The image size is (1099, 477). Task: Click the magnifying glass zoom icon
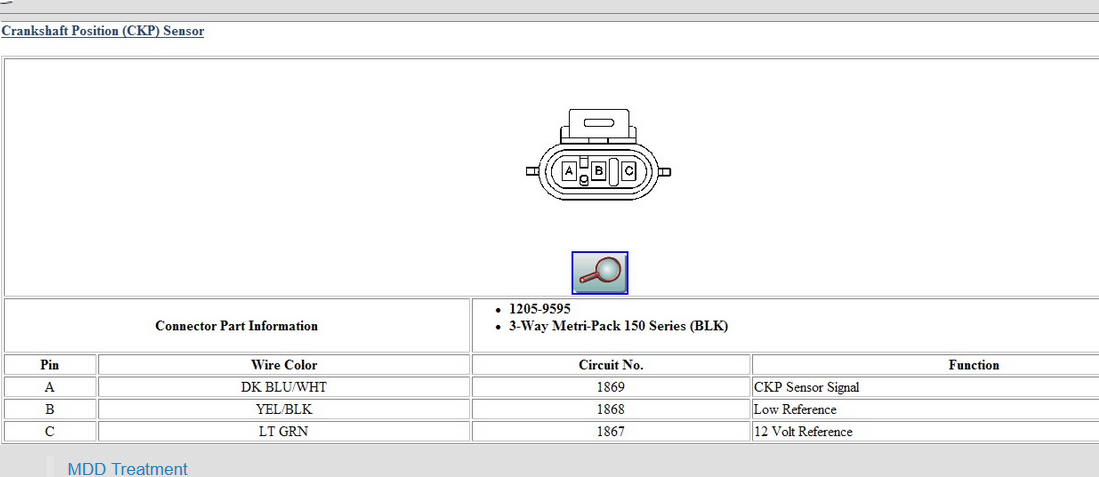coord(599,273)
